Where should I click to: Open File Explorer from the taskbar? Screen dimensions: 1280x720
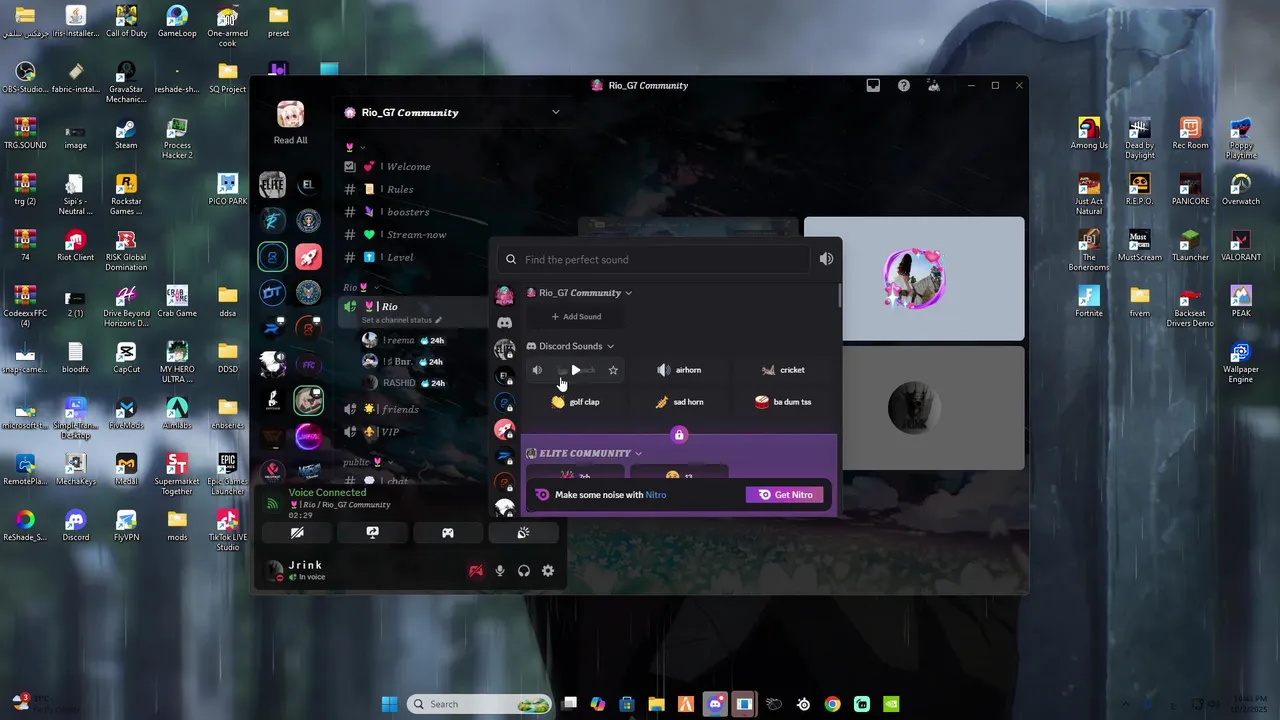pos(656,704)
